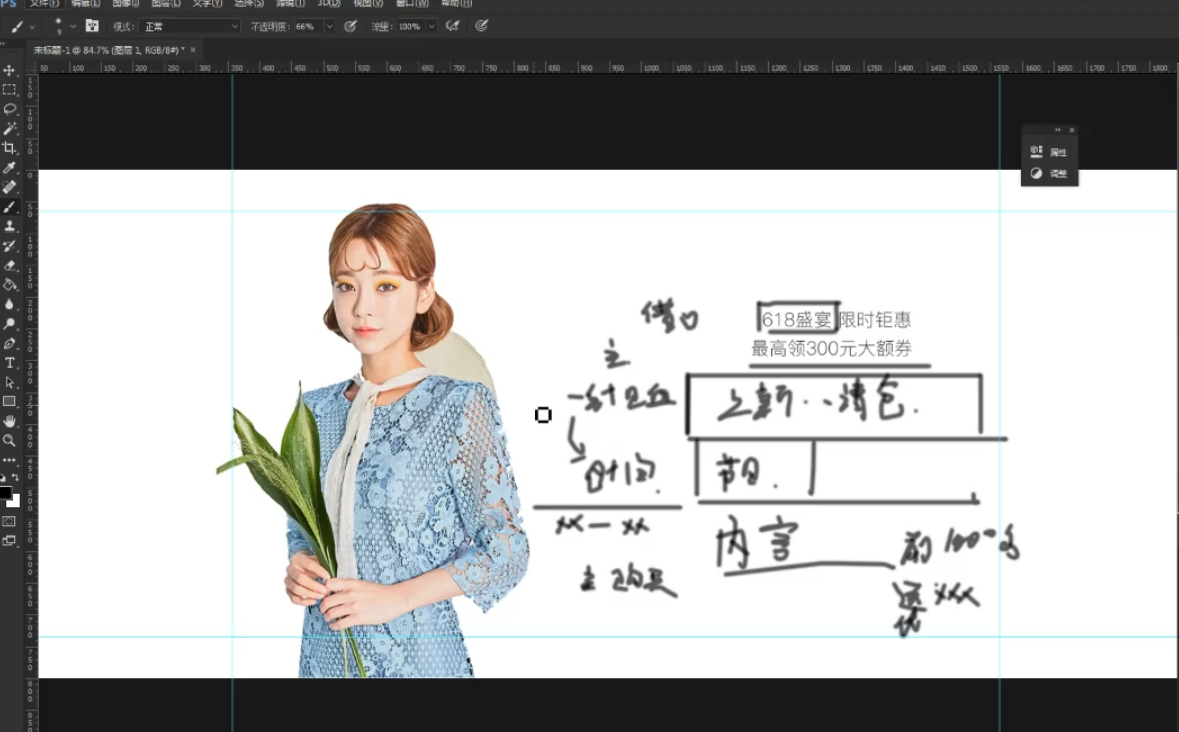Viewport: 1179px width, 732px height.
Task: Open the 帮助(H) menu
Action: 456,4
